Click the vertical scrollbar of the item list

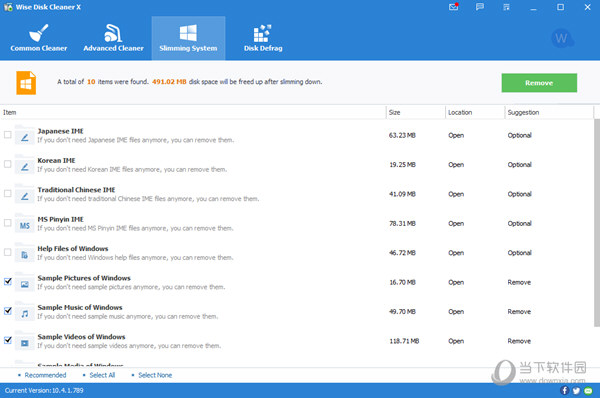coord(597,222)
